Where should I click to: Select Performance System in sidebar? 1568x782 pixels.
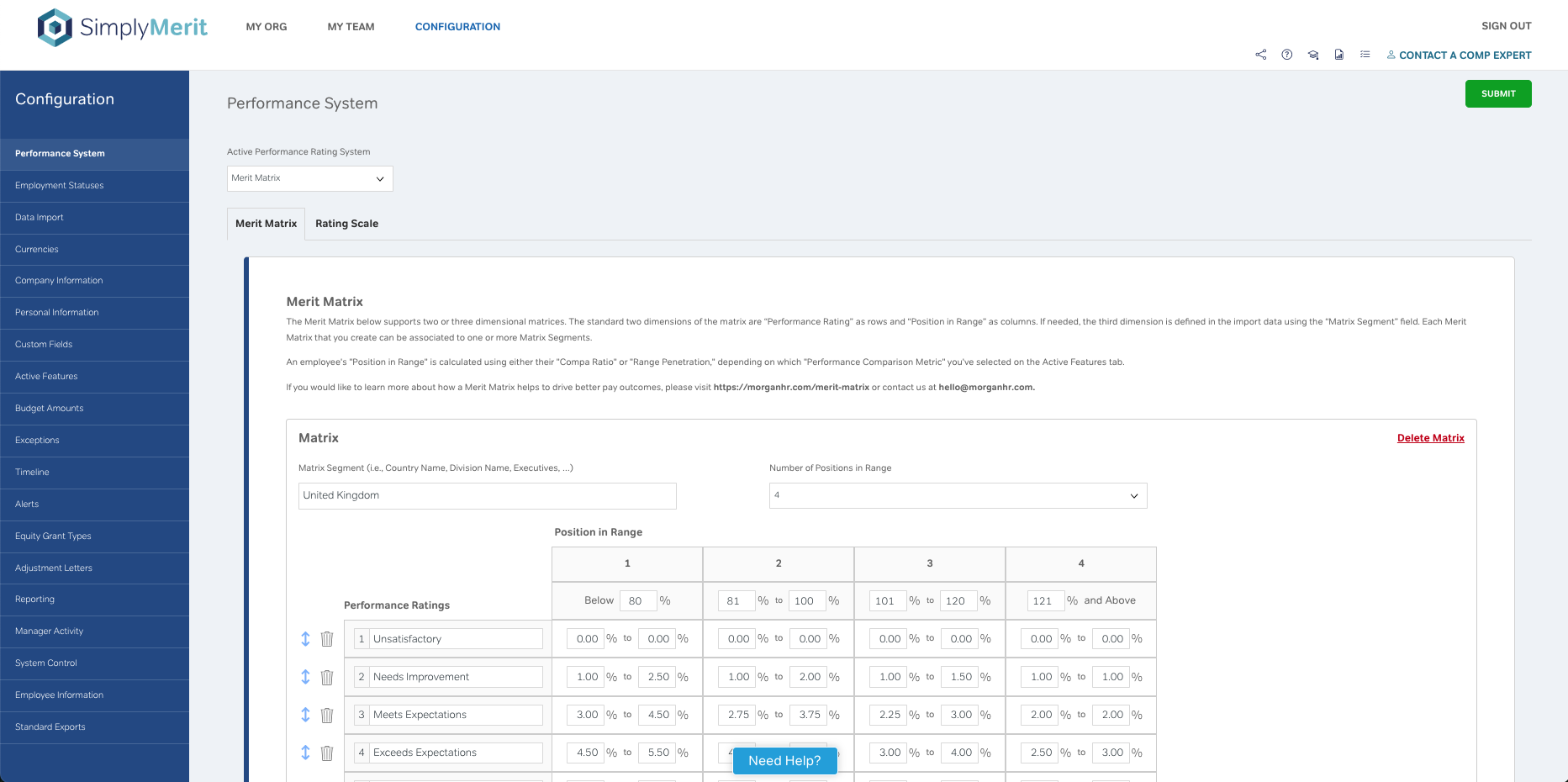coord(94,154)
